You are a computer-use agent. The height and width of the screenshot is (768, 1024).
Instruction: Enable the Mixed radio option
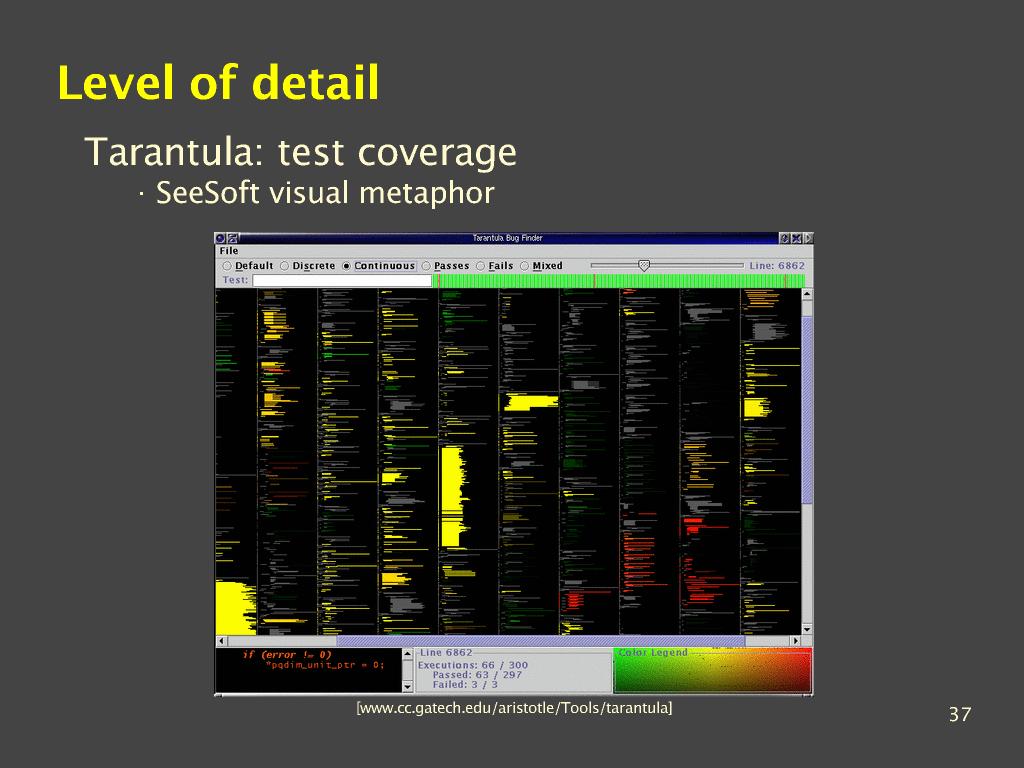coord(525,266)
